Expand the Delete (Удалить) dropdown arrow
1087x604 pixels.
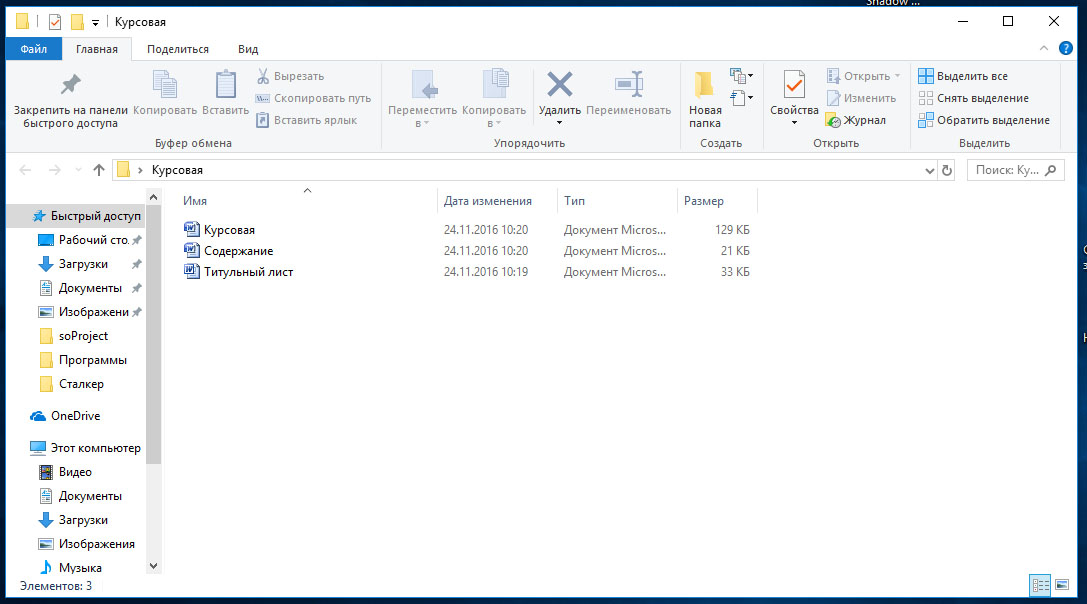tap(559, 123)
